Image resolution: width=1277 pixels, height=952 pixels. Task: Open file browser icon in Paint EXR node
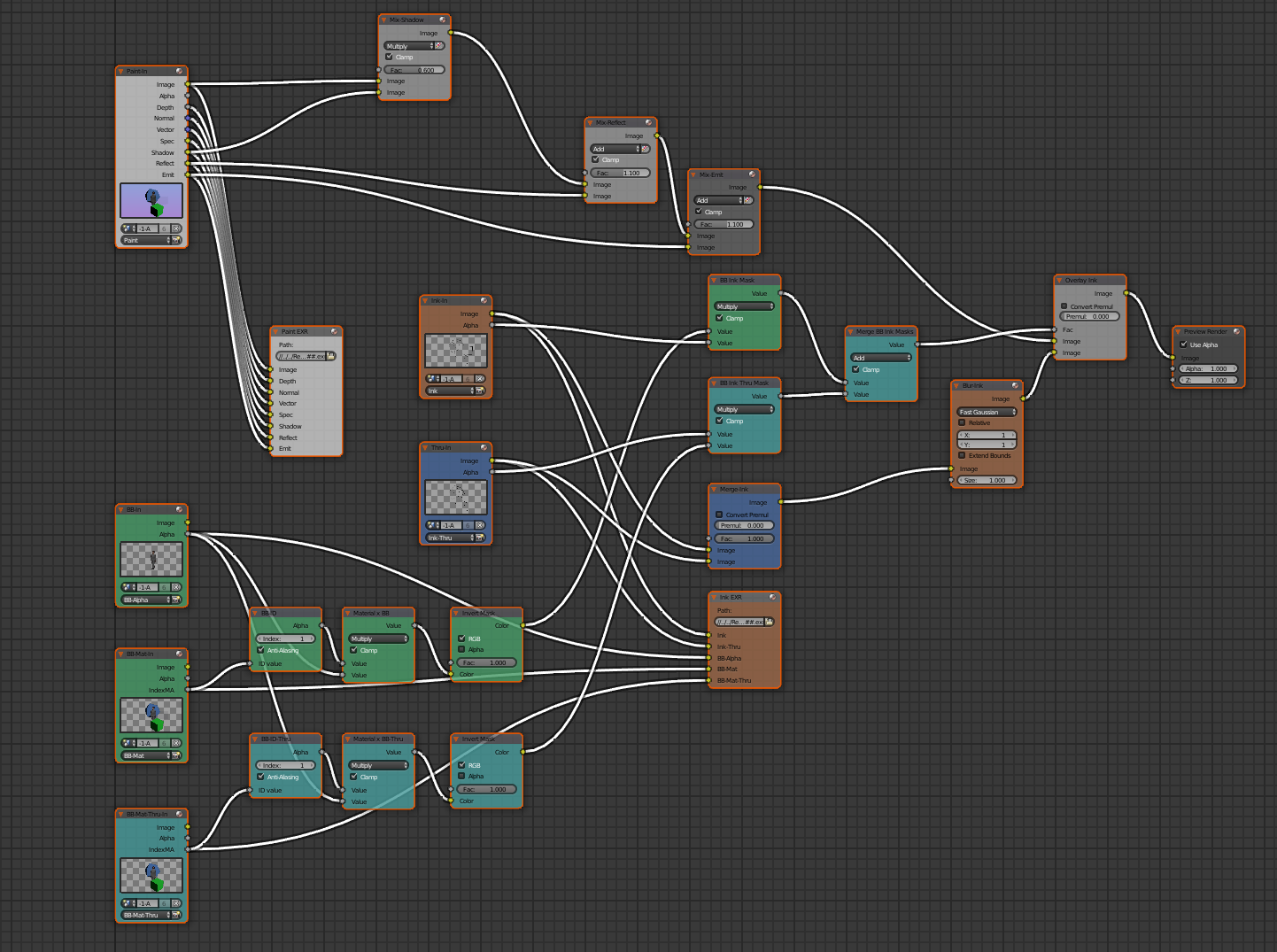[x=331, y=356]
